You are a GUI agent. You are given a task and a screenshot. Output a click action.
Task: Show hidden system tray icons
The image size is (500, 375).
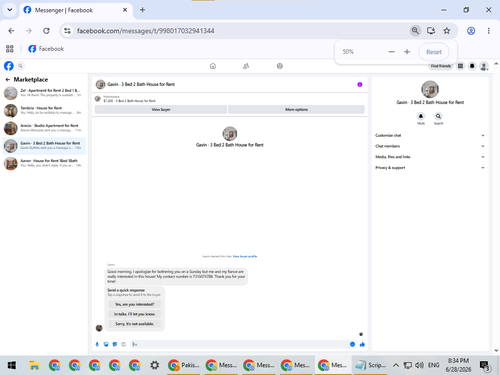tap(396, 365)
